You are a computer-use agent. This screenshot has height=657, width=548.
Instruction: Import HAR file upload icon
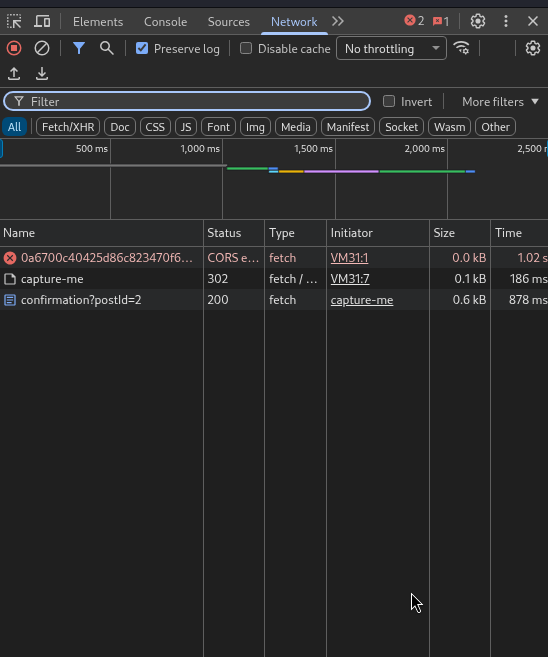tap(14, 74)
